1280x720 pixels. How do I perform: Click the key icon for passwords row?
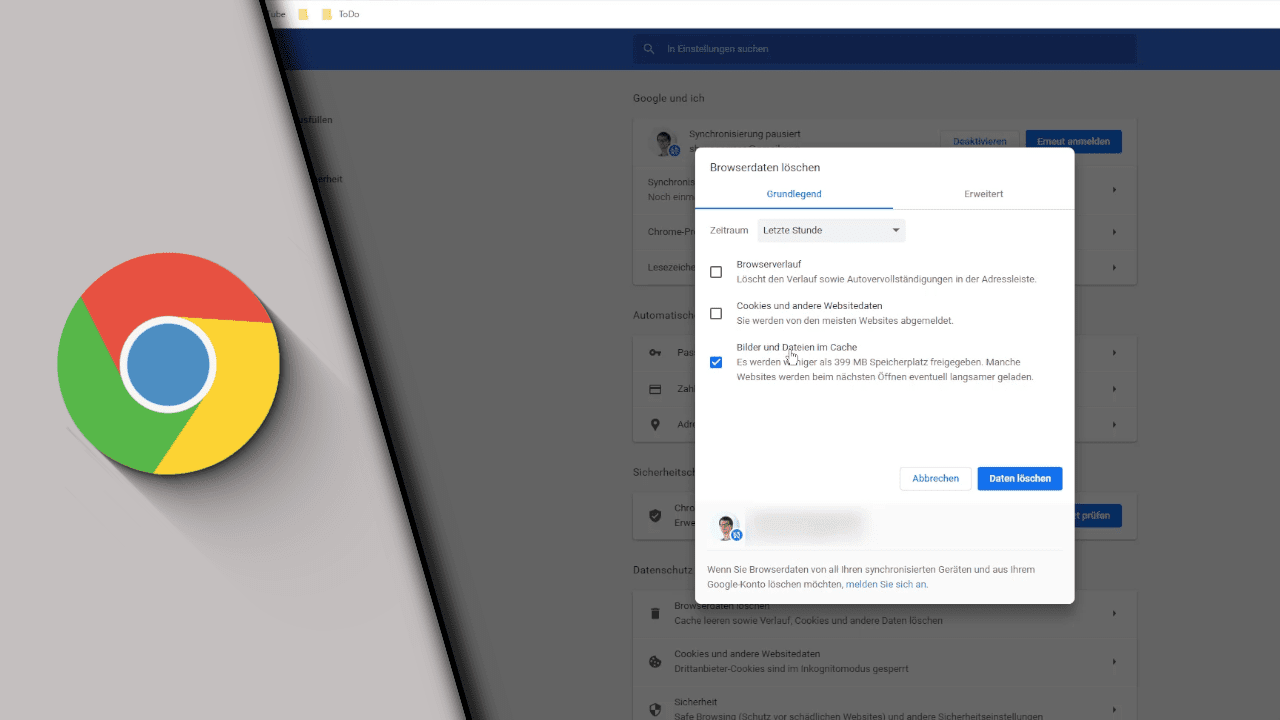point(655,352)
